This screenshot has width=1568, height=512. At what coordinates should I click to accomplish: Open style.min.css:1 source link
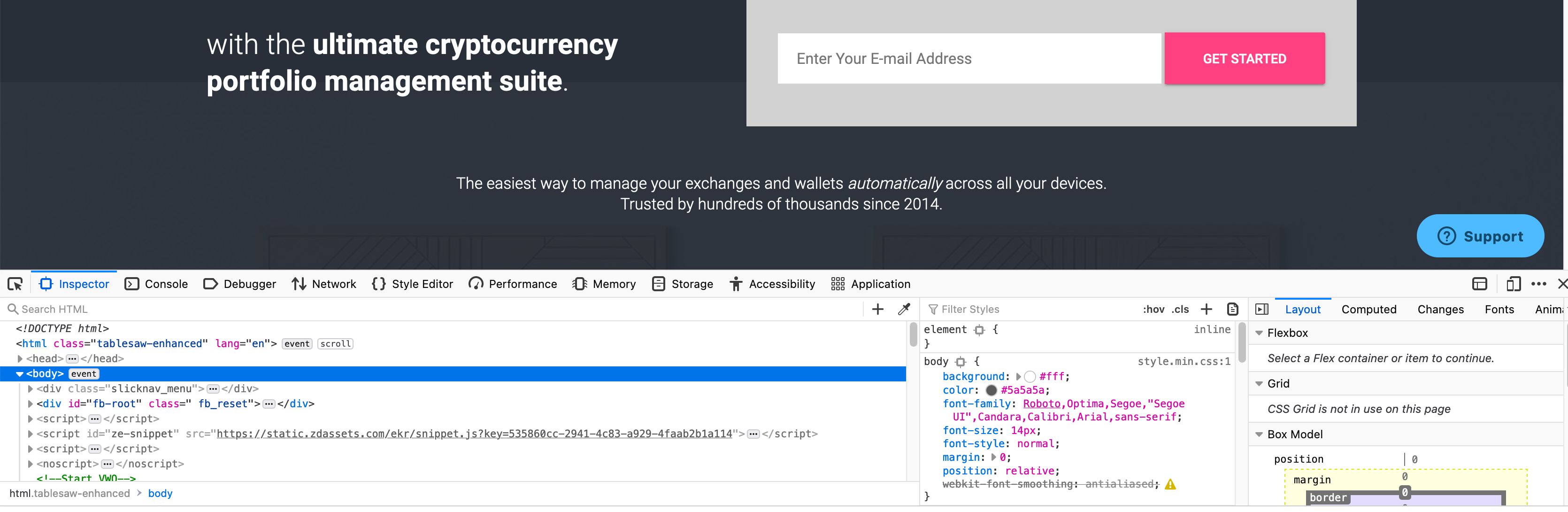(x=1184, y=362)
